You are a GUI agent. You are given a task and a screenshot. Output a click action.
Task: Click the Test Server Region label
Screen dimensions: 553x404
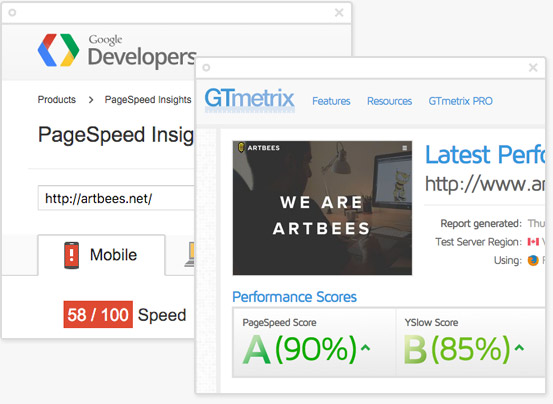(x=478, y=242)
